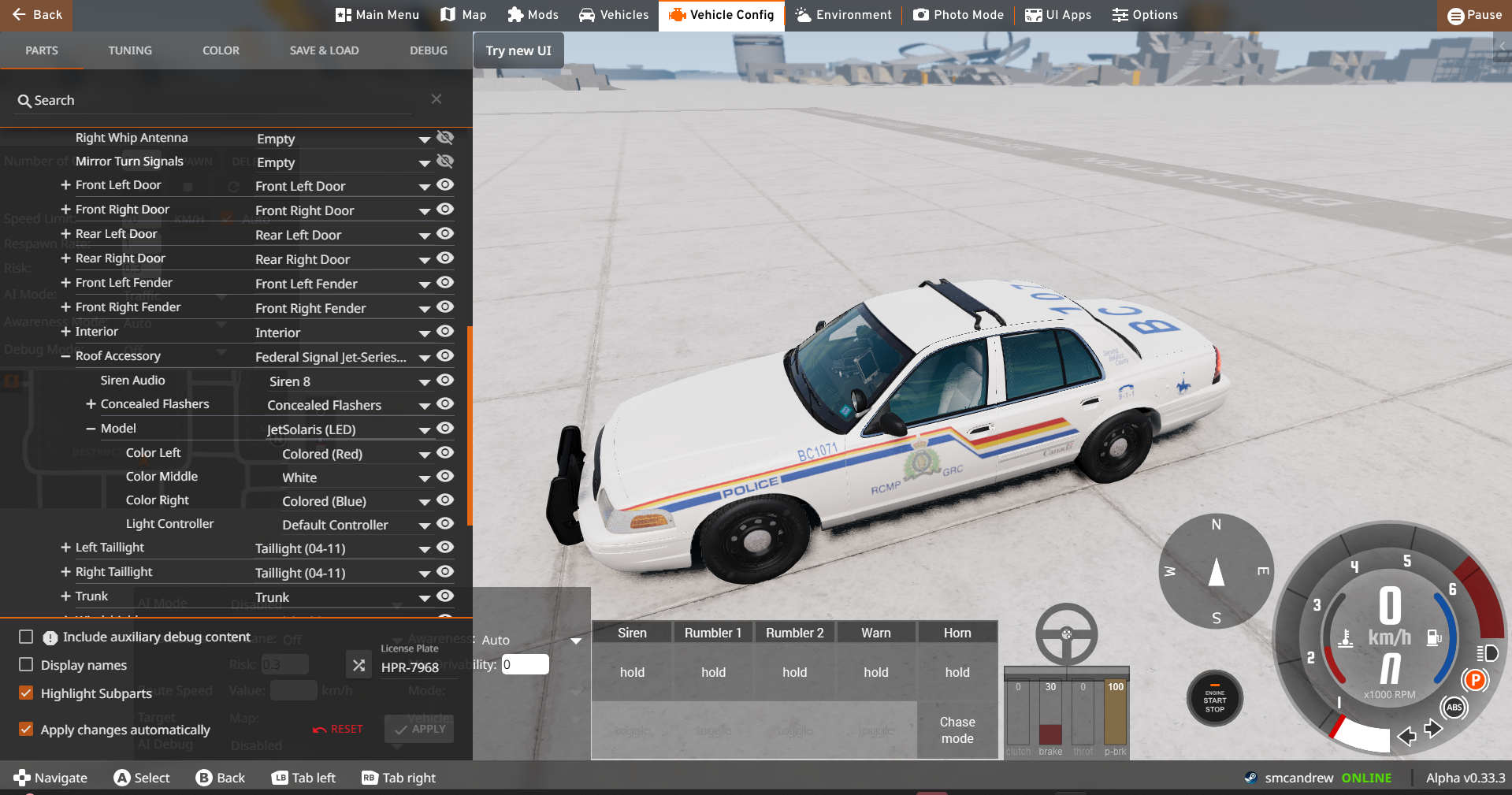Image resolution: width=1512 pixels, height=795 pixels.
Task: Hold the Siren button
Action: point(632,672)
